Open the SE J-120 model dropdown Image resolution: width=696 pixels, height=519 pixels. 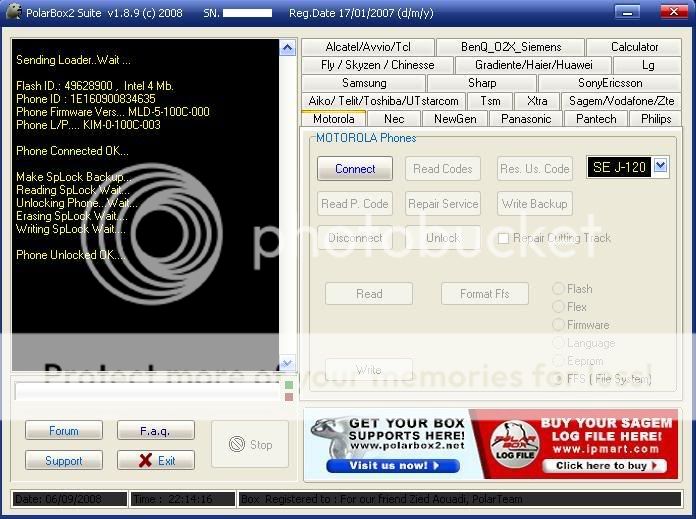point(660,166)
